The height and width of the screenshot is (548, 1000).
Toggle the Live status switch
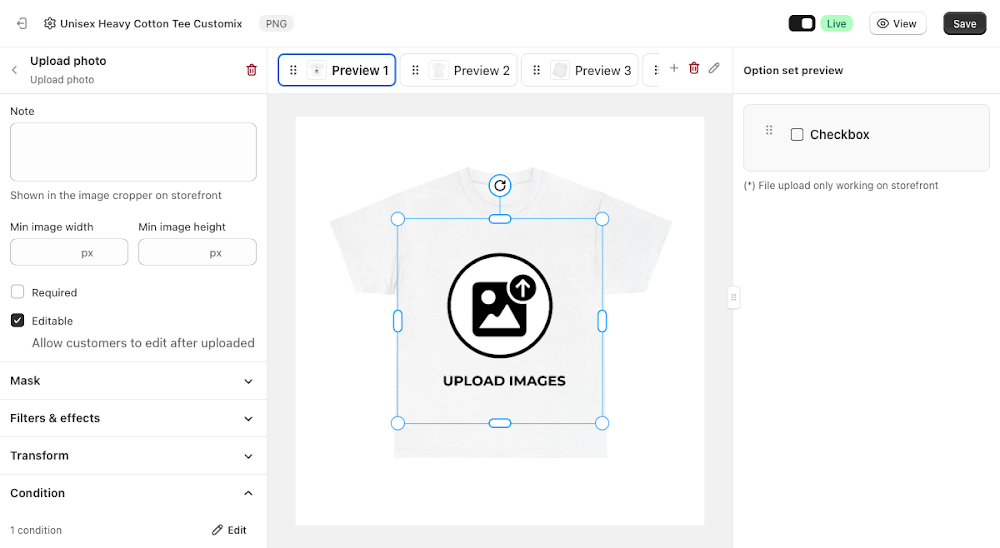[802, 24]
